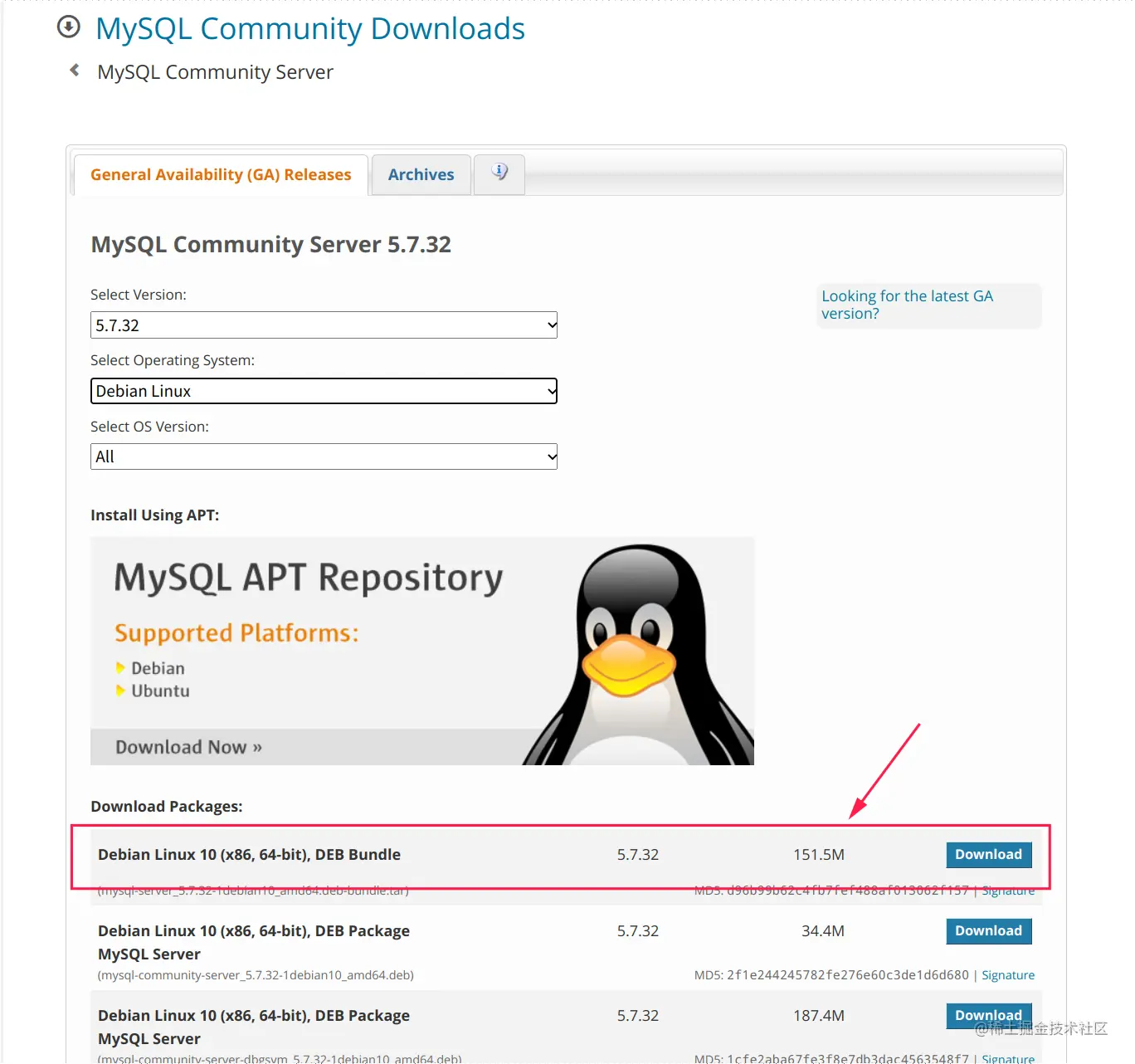Viewport: 1135px width, 1064px height.
Task: Click the 'MySQL Community Server 5.7.32' heading
Action: tap(271, 245)
